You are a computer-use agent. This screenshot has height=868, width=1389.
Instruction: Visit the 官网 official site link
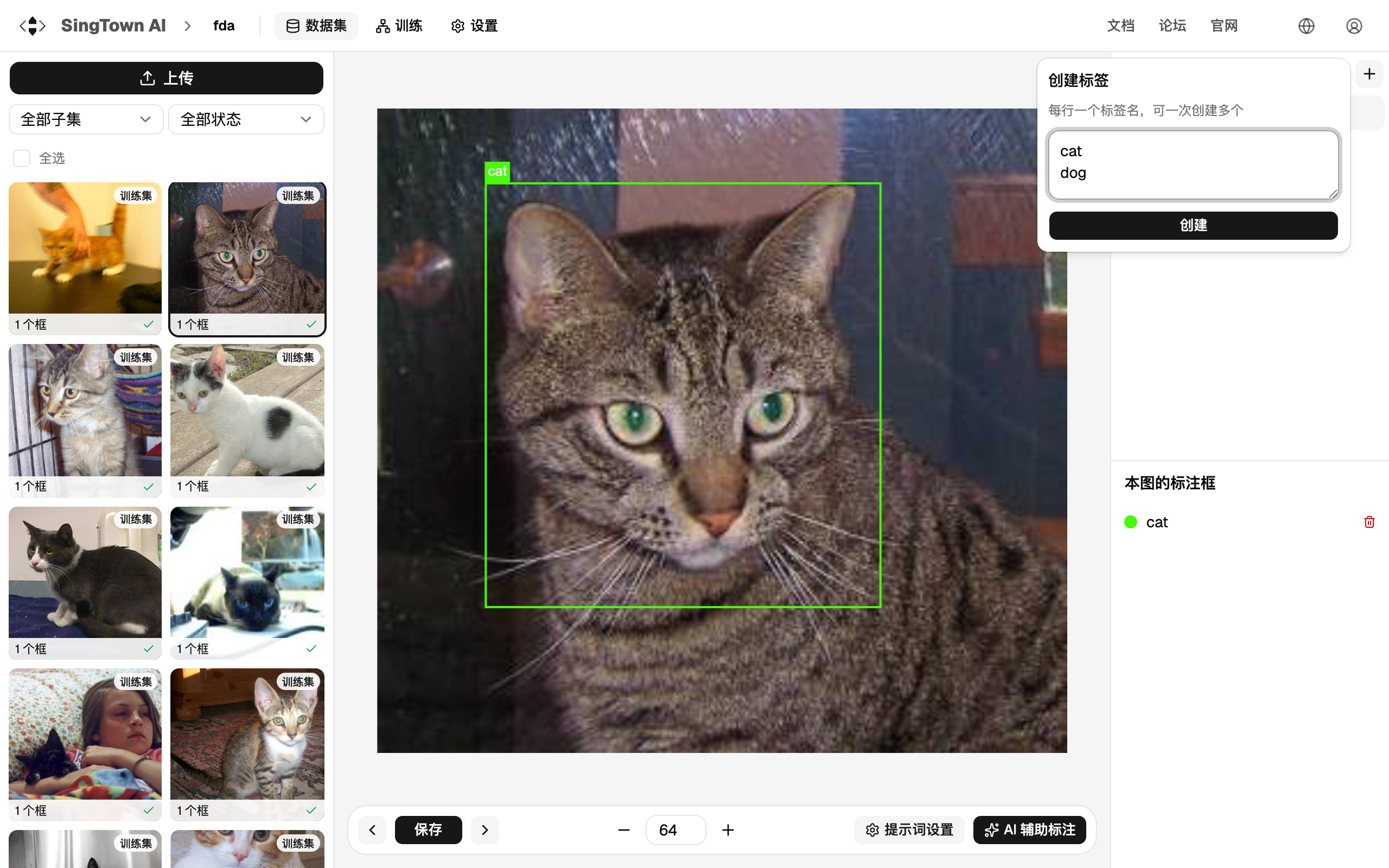pyautogui.click(x=1224, y=26)
